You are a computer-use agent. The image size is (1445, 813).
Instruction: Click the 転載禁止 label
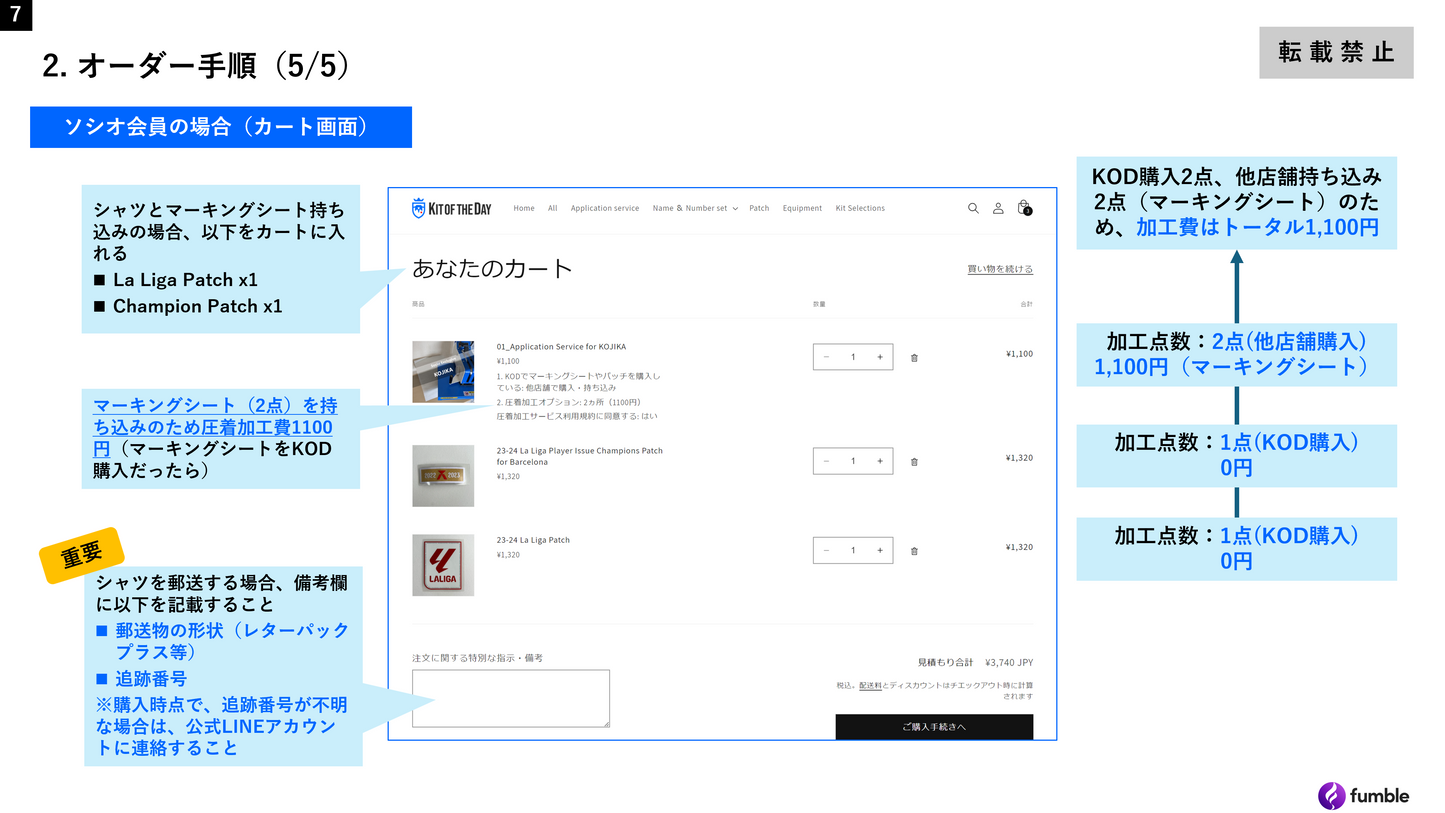pos(1336,53)
